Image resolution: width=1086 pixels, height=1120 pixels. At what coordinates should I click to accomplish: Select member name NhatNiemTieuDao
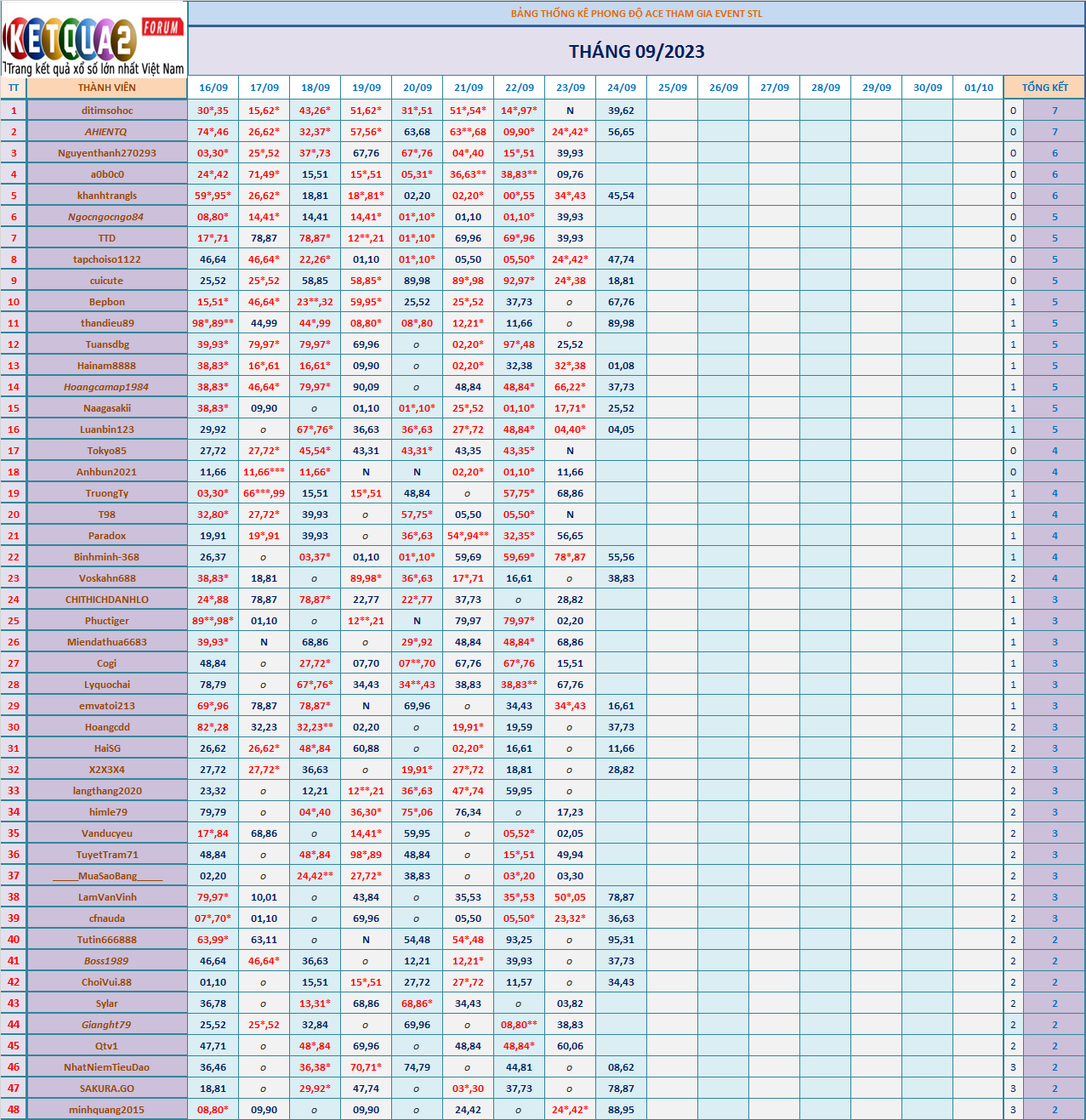107,1067
